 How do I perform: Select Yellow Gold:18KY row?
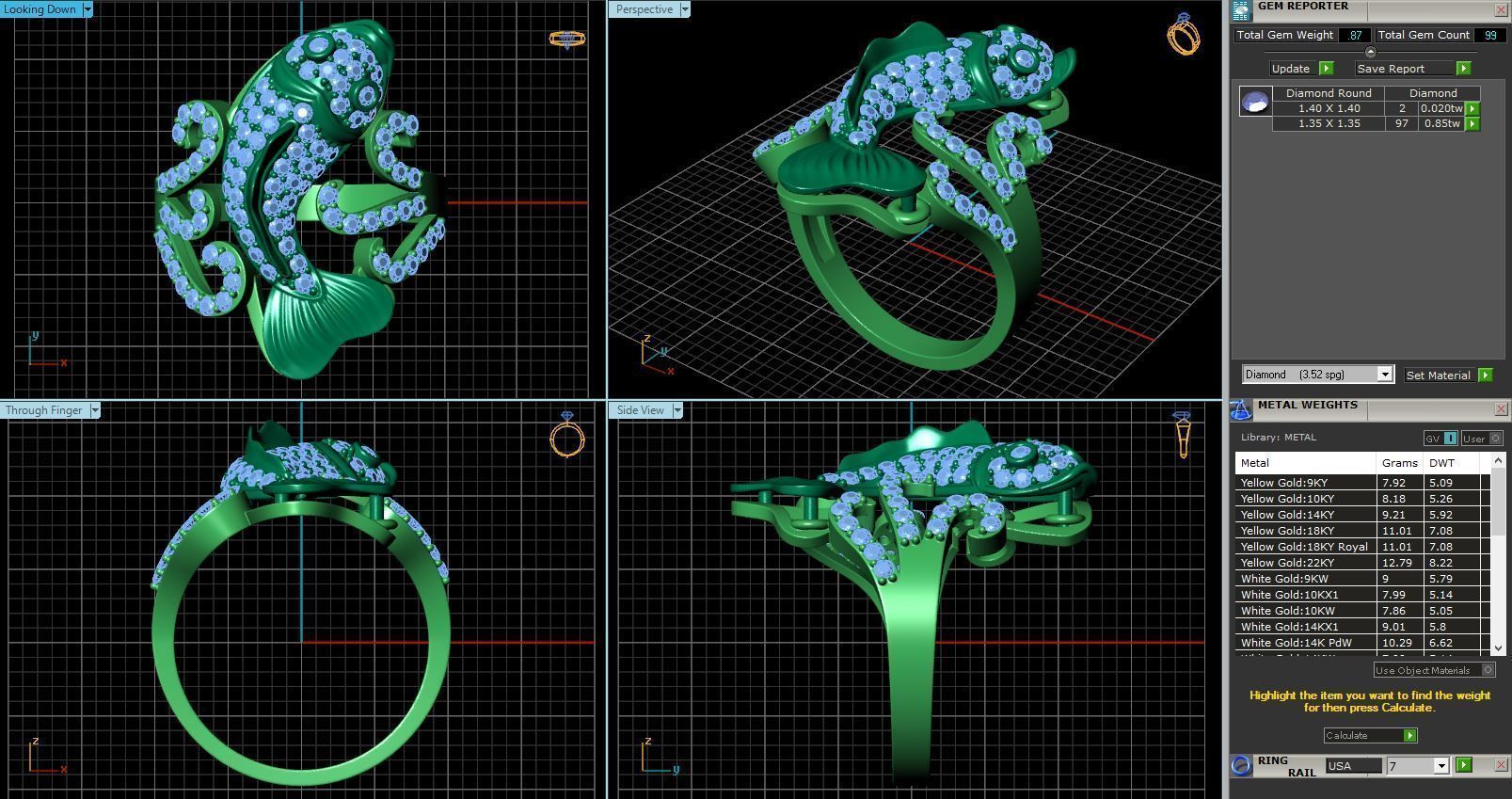(1362, 531)
